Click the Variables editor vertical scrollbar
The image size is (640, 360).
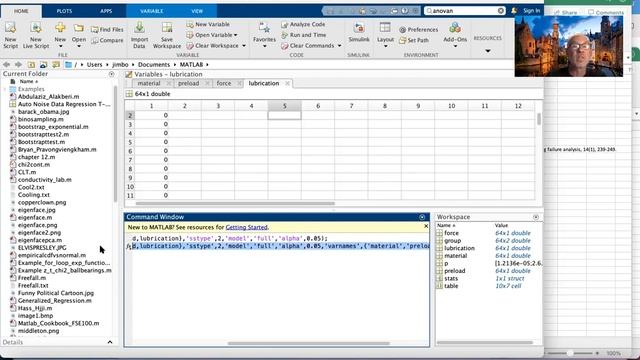point(539,119)
